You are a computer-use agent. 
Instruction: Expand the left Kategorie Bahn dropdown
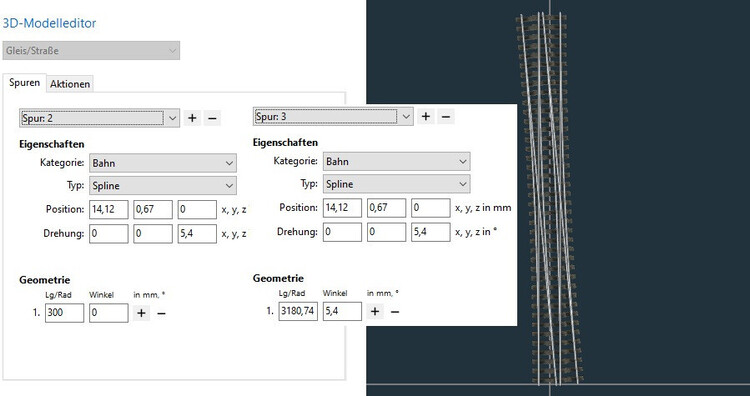point(163,163)
